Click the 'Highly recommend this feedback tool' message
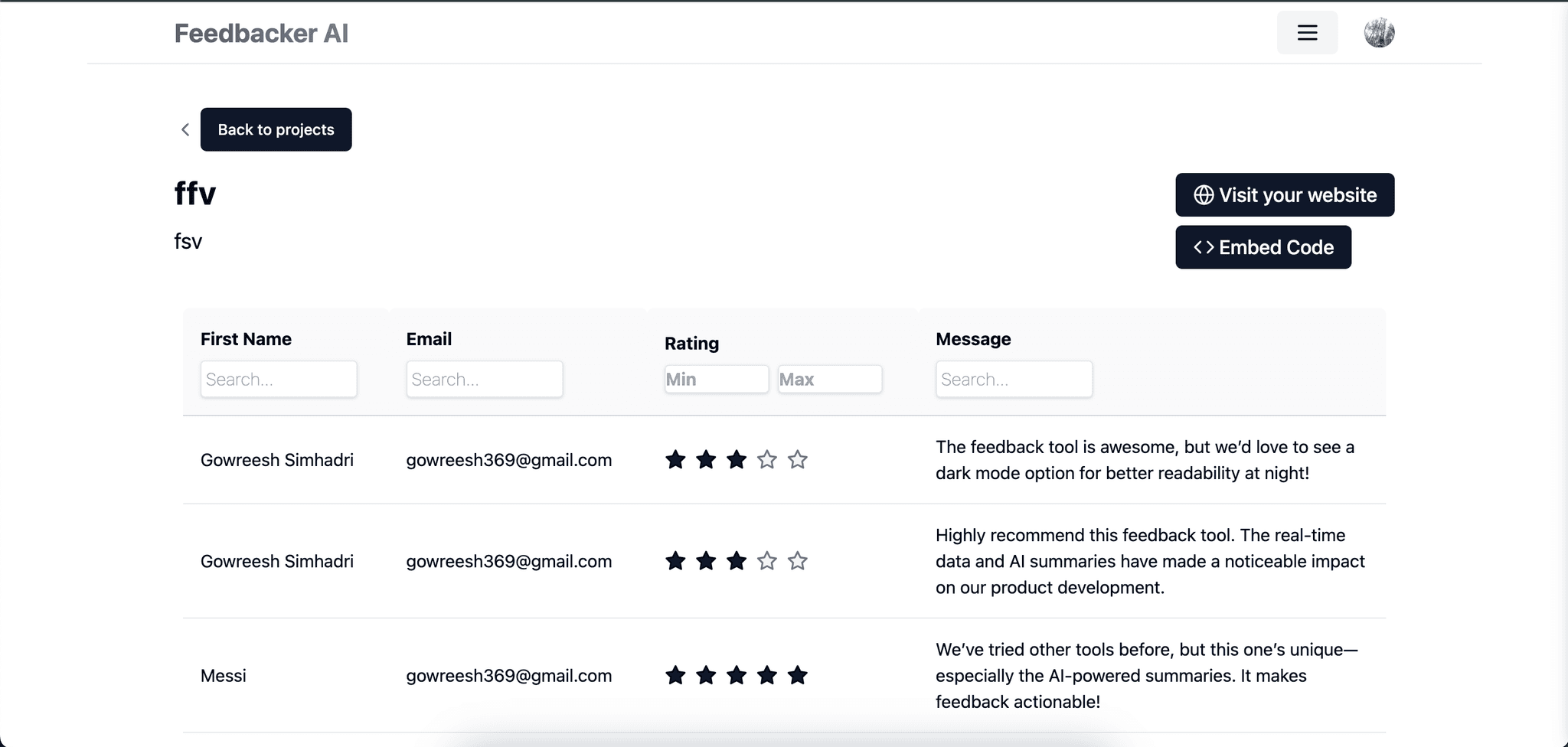The height and width of the screenshot is (747, 1568). tap(1150, 561)
